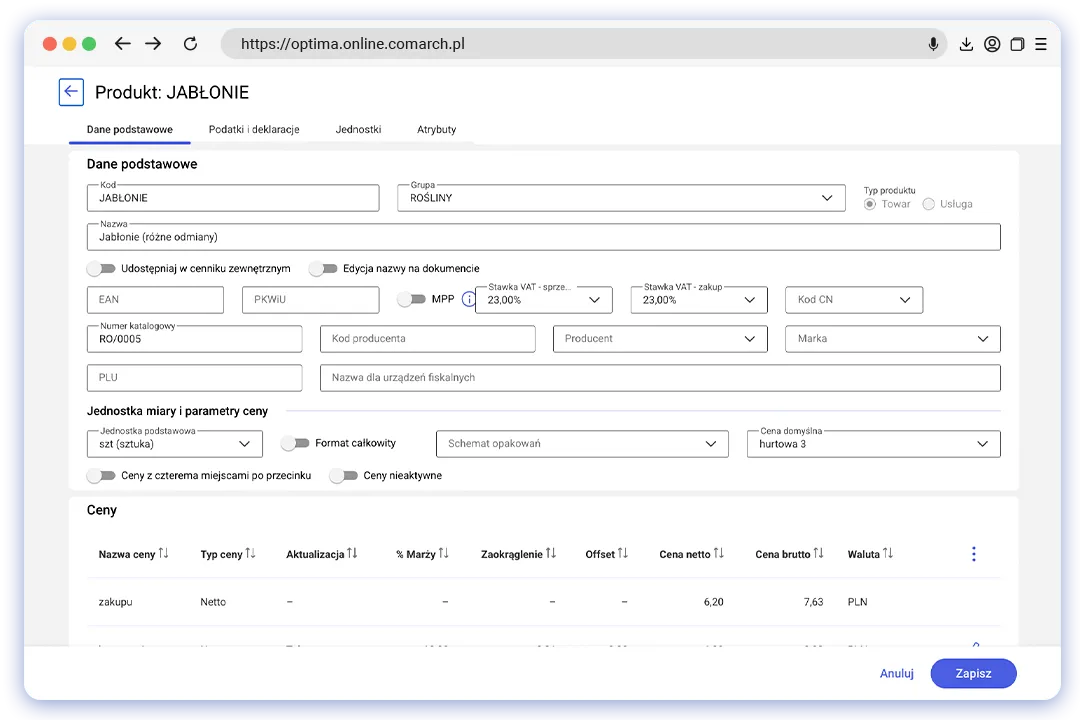The image size is (1080, 720).
Task: Sort by Cena netto column arrows
Action: click(718, 554)
